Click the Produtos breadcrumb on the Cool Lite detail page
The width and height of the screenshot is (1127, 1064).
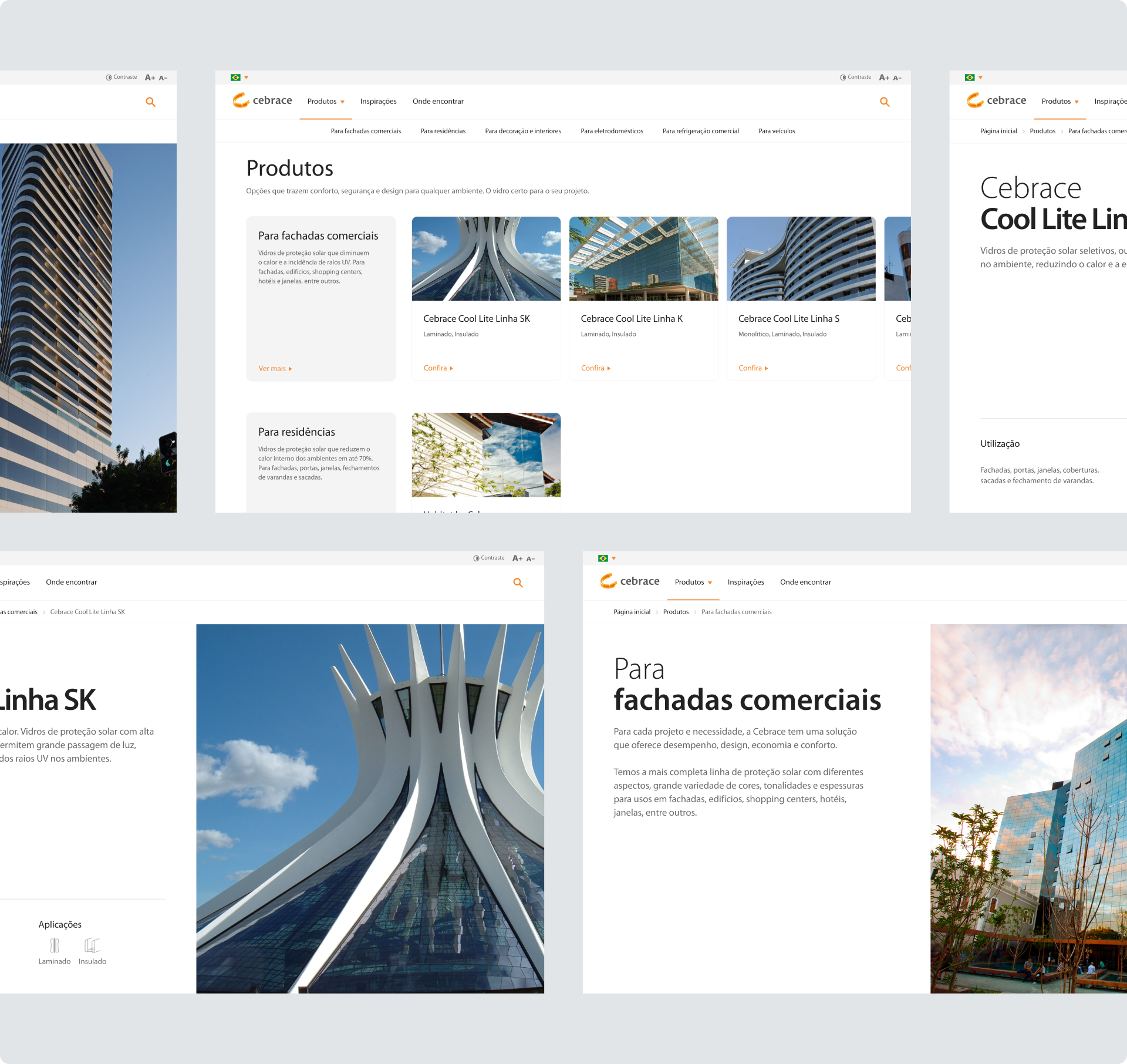(1042, 131)
